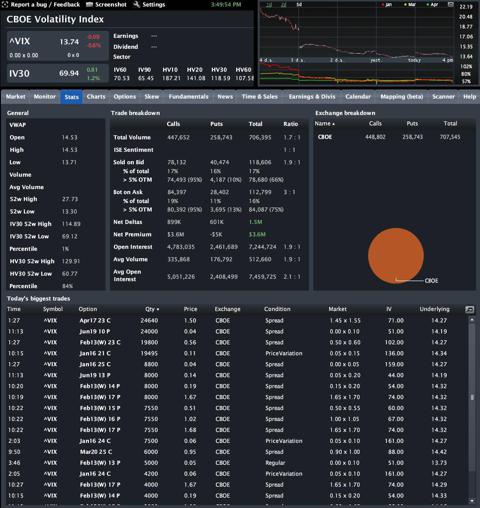Sort trades by Symbol column header
Viewport: 480px width, 508px height.
[53, 309]
